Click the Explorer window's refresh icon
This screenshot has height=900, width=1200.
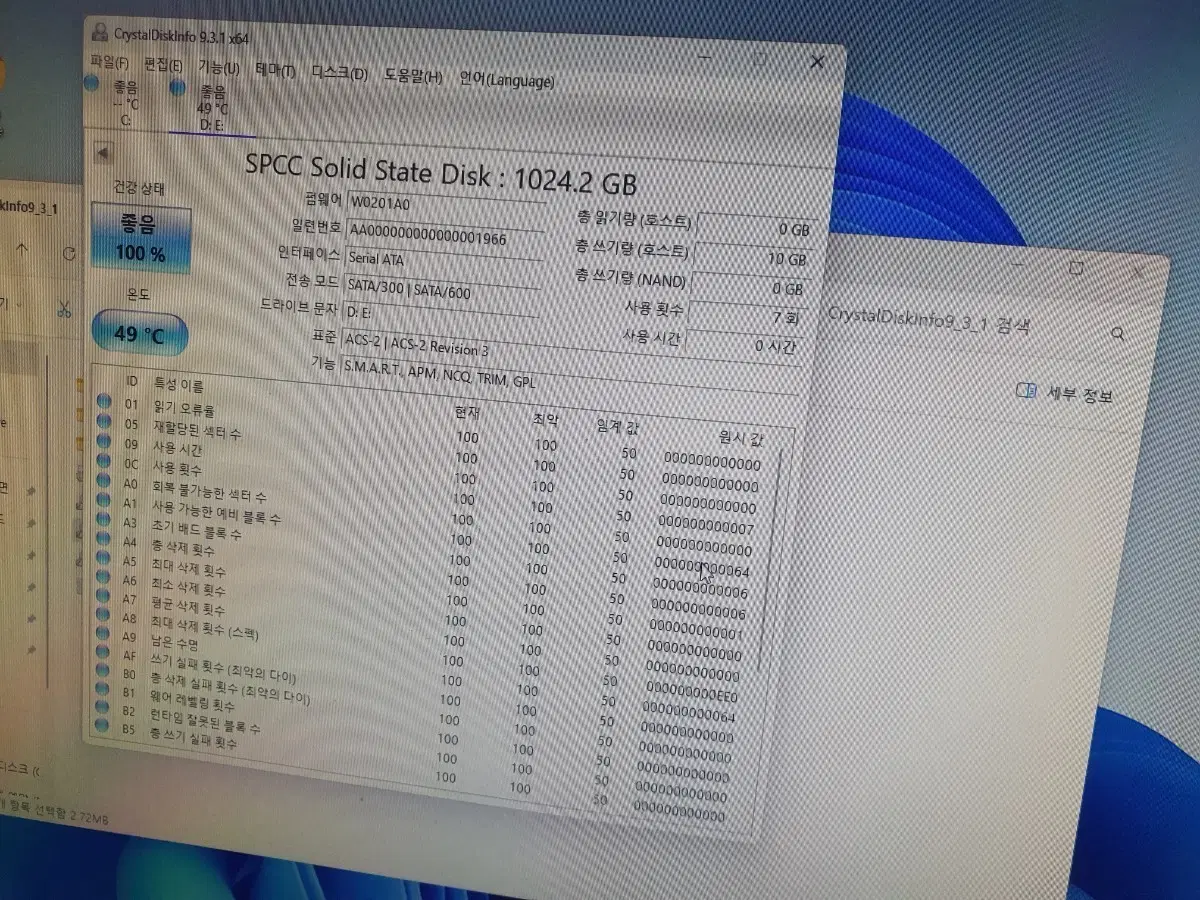(x=69, y=254)
